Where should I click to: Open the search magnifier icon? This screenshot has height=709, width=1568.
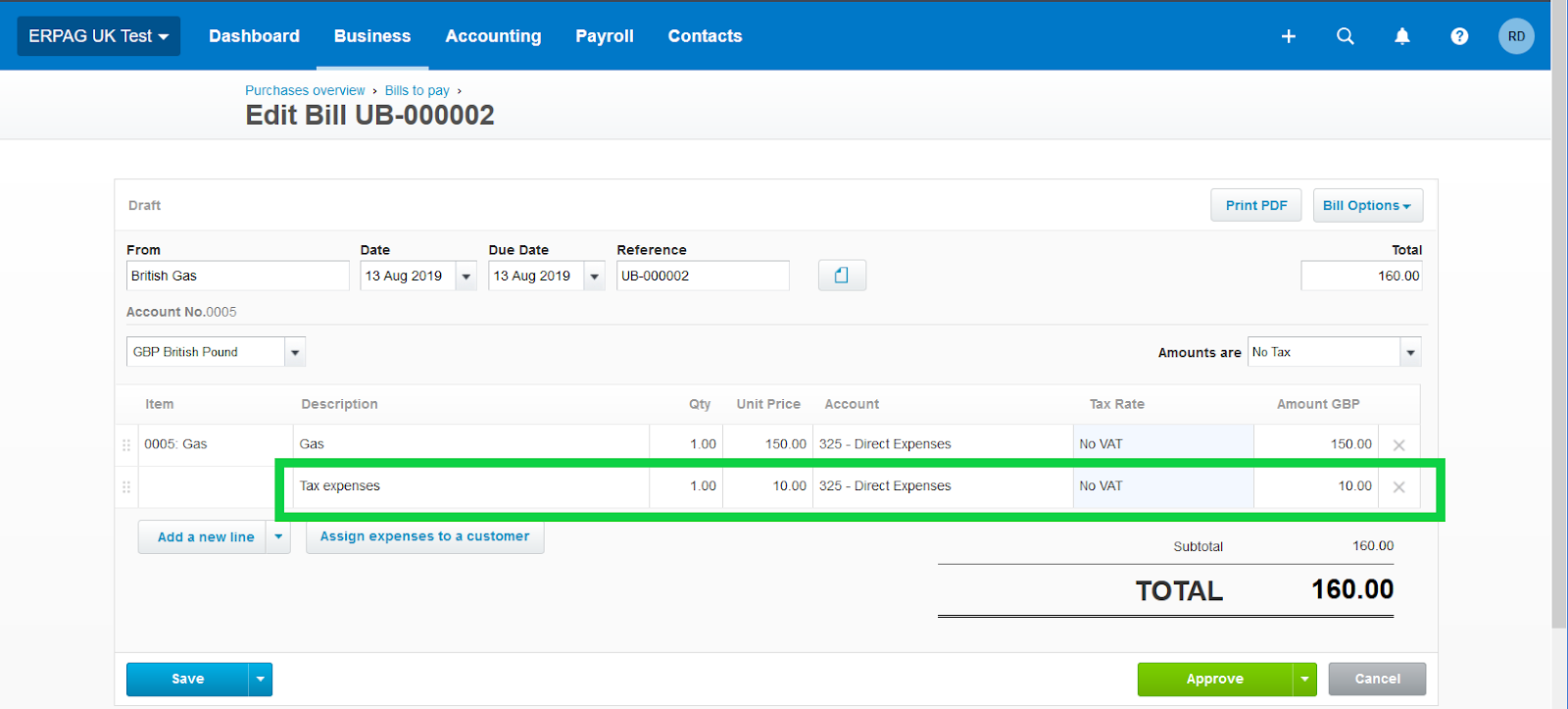tap(1346, 36)
